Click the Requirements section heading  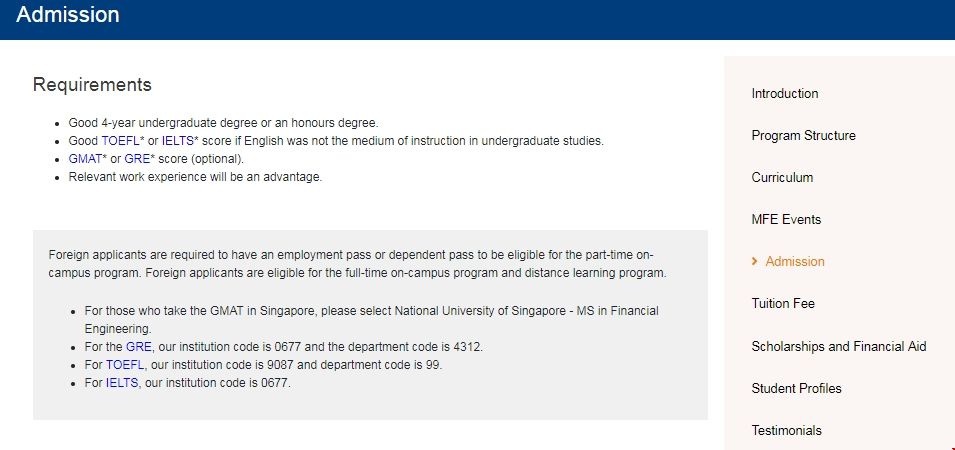pos(92,85)
